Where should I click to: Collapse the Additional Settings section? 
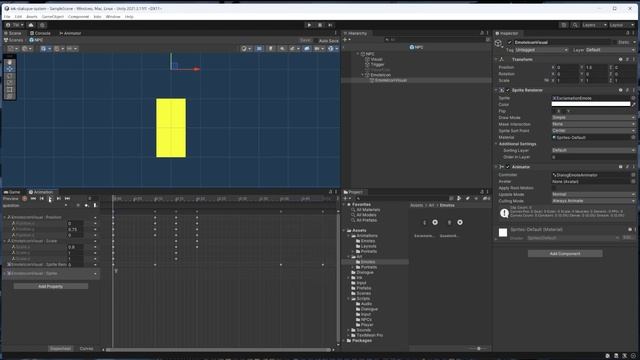pos(496,144)
